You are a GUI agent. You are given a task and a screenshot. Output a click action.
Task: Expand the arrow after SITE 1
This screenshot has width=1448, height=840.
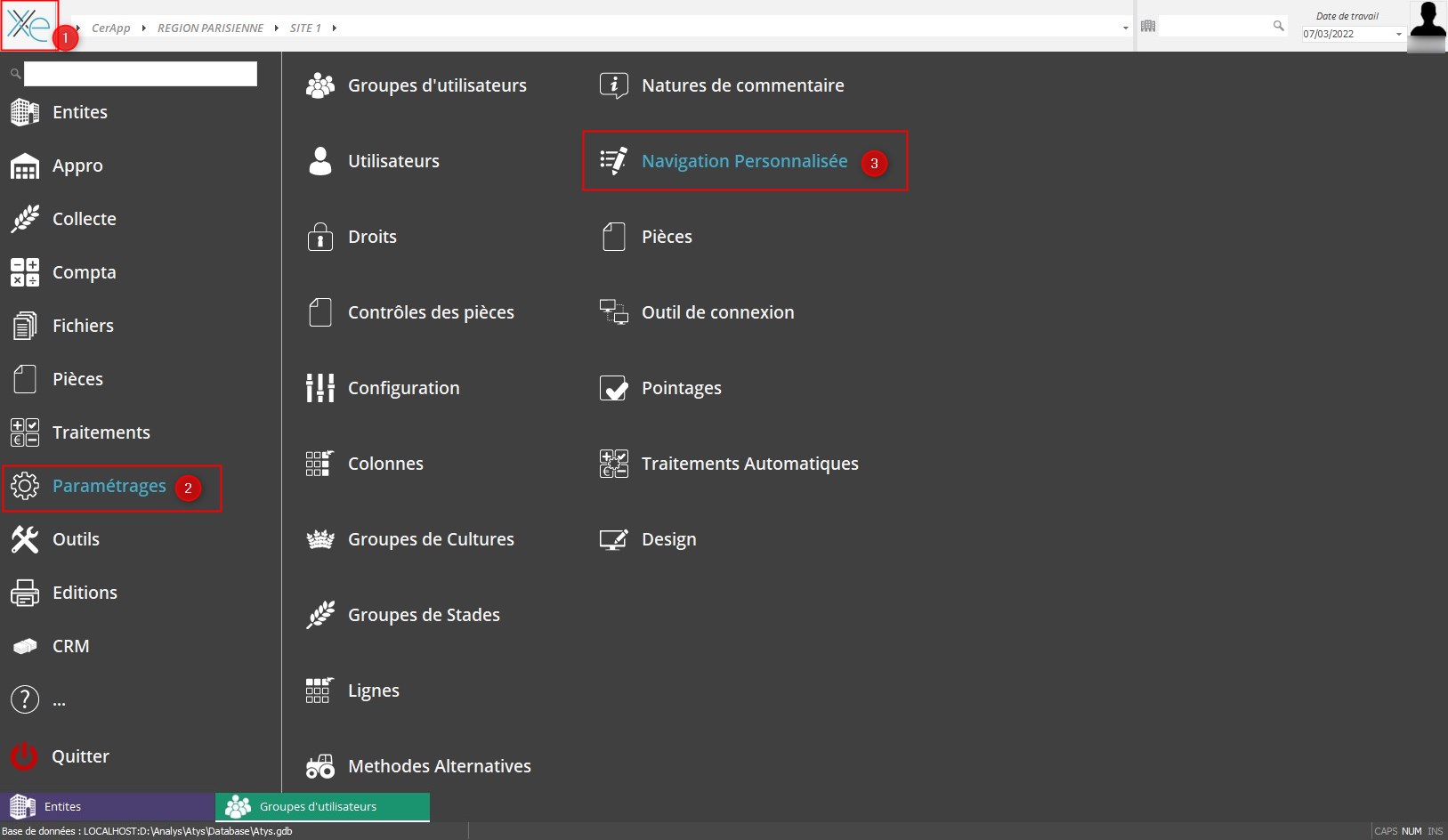point(334,28)
